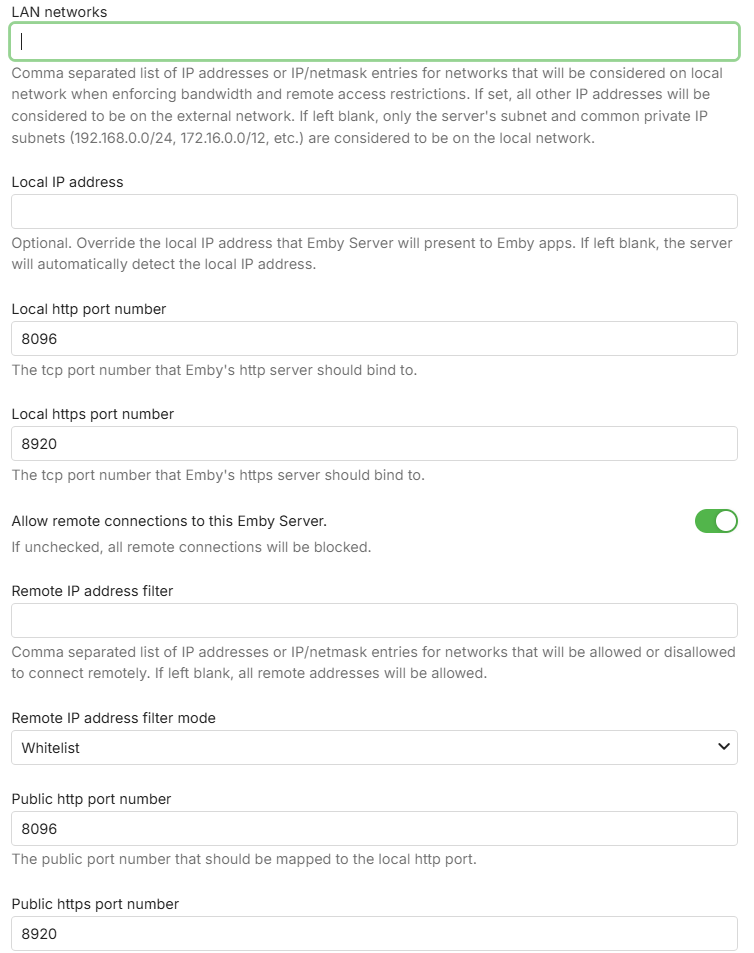Click the Local https port number field
Image resolution: width=754 pixels, height=953 pixels.
374,444
